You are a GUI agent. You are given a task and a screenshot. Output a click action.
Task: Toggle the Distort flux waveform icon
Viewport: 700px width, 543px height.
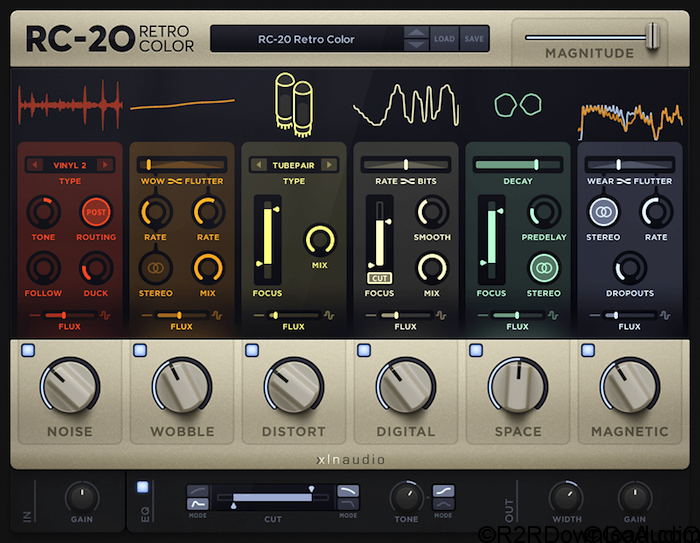click(329, 315)
